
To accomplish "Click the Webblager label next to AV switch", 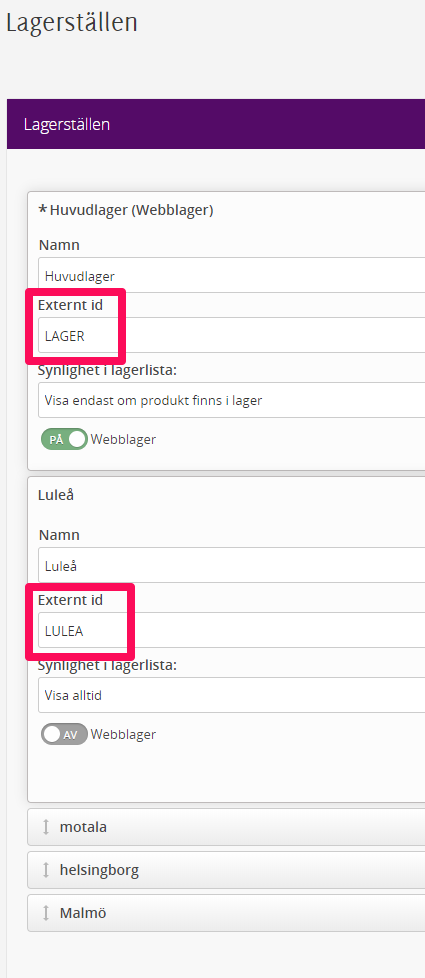I will (123, 734).
